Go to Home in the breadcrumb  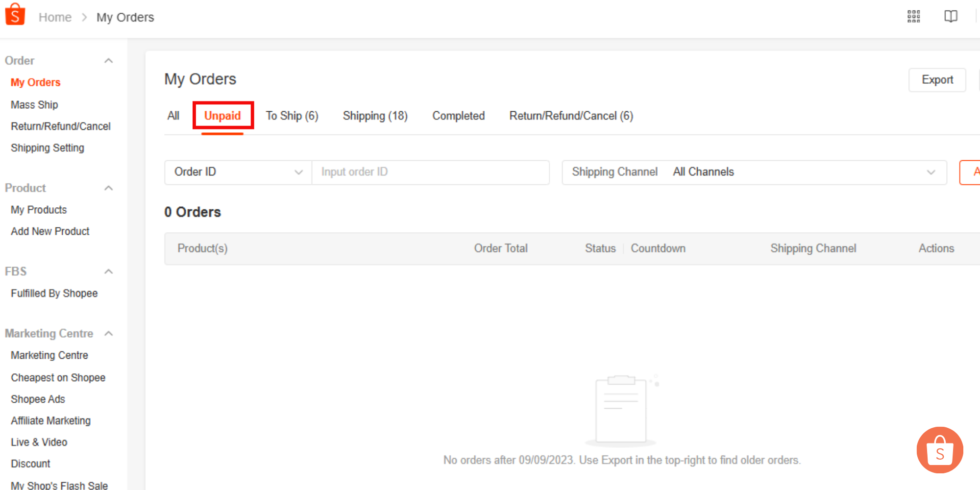pyautogui.click(x=55, y=18)
